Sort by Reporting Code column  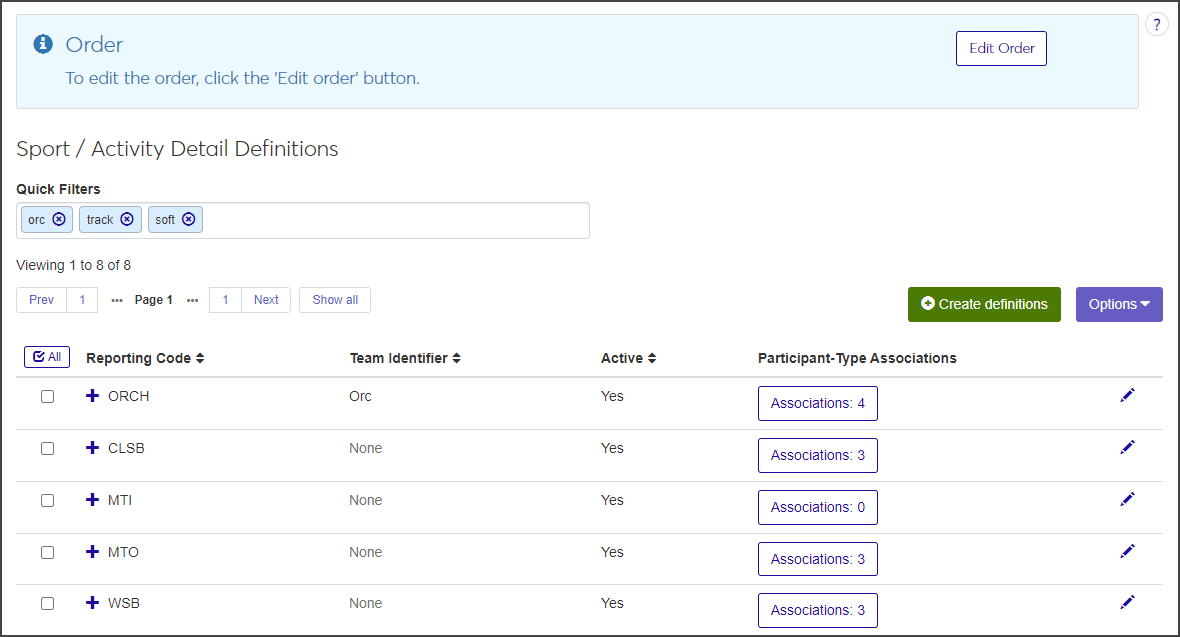pos(145,358)
